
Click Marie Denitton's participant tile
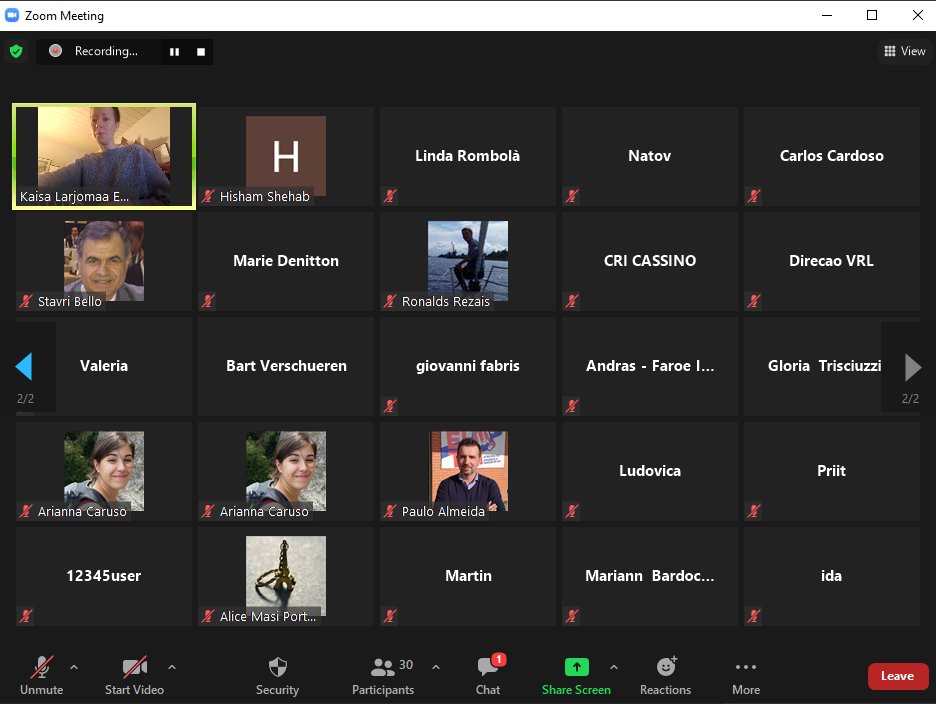tap(286, 261)
